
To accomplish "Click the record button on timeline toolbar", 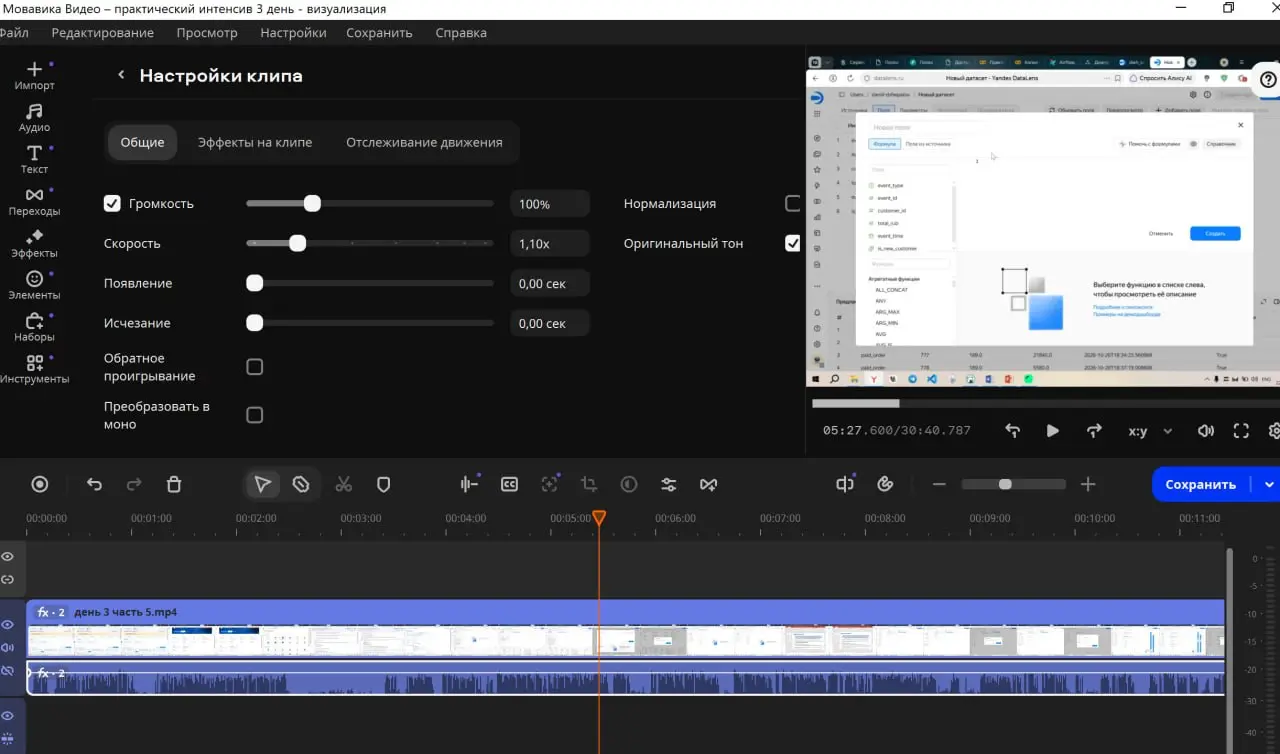I will [x=40, y=484].
